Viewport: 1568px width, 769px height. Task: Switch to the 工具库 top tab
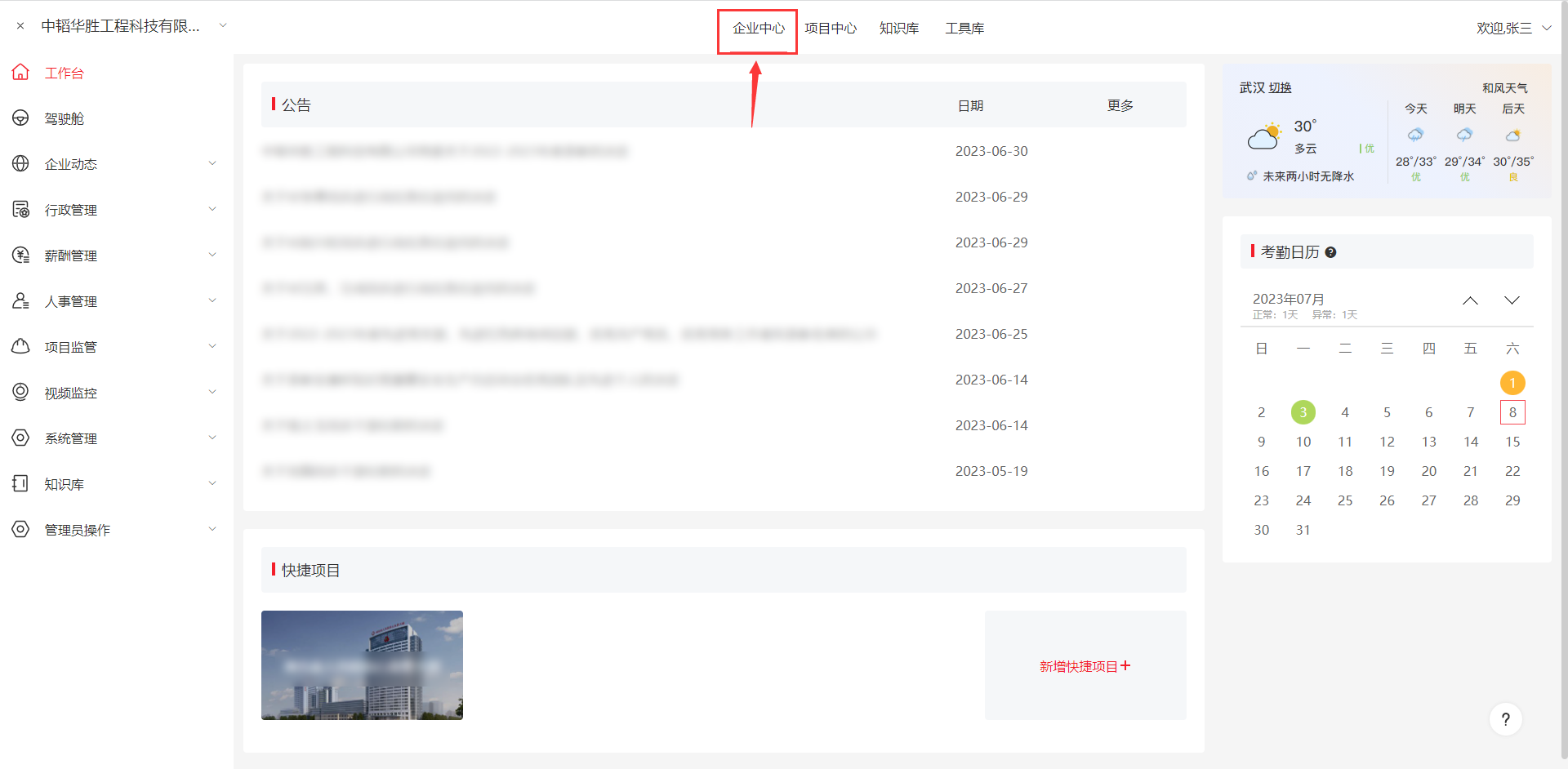coord(964,29)
